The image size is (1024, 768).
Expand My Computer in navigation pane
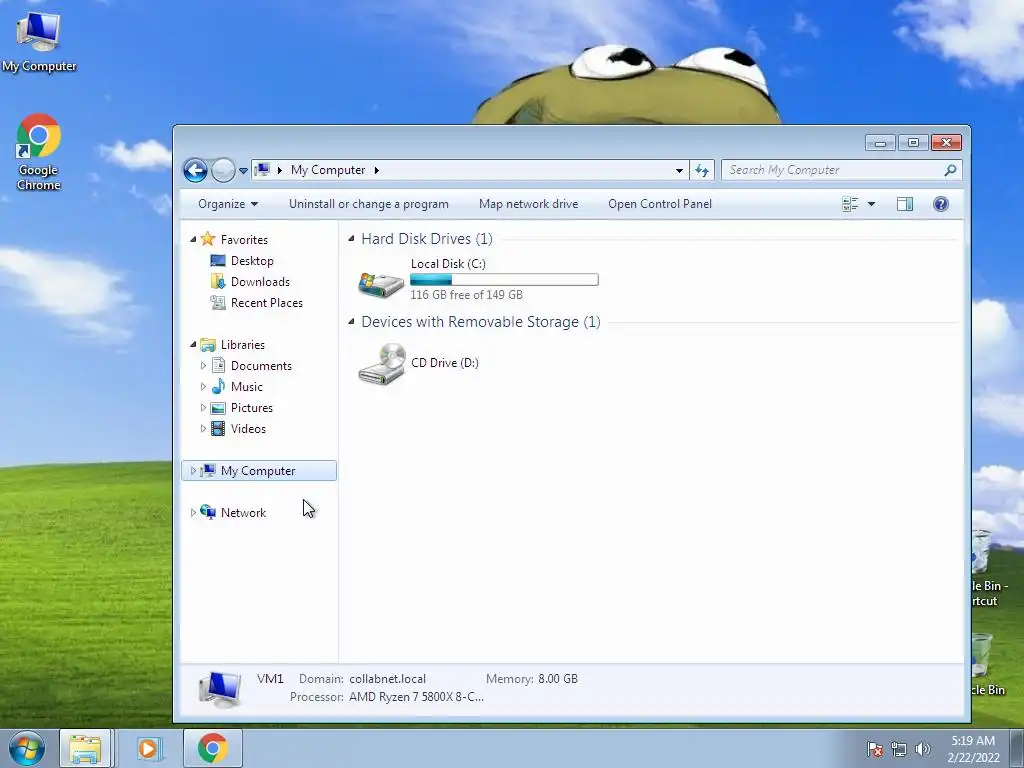(x=193, y=471)
